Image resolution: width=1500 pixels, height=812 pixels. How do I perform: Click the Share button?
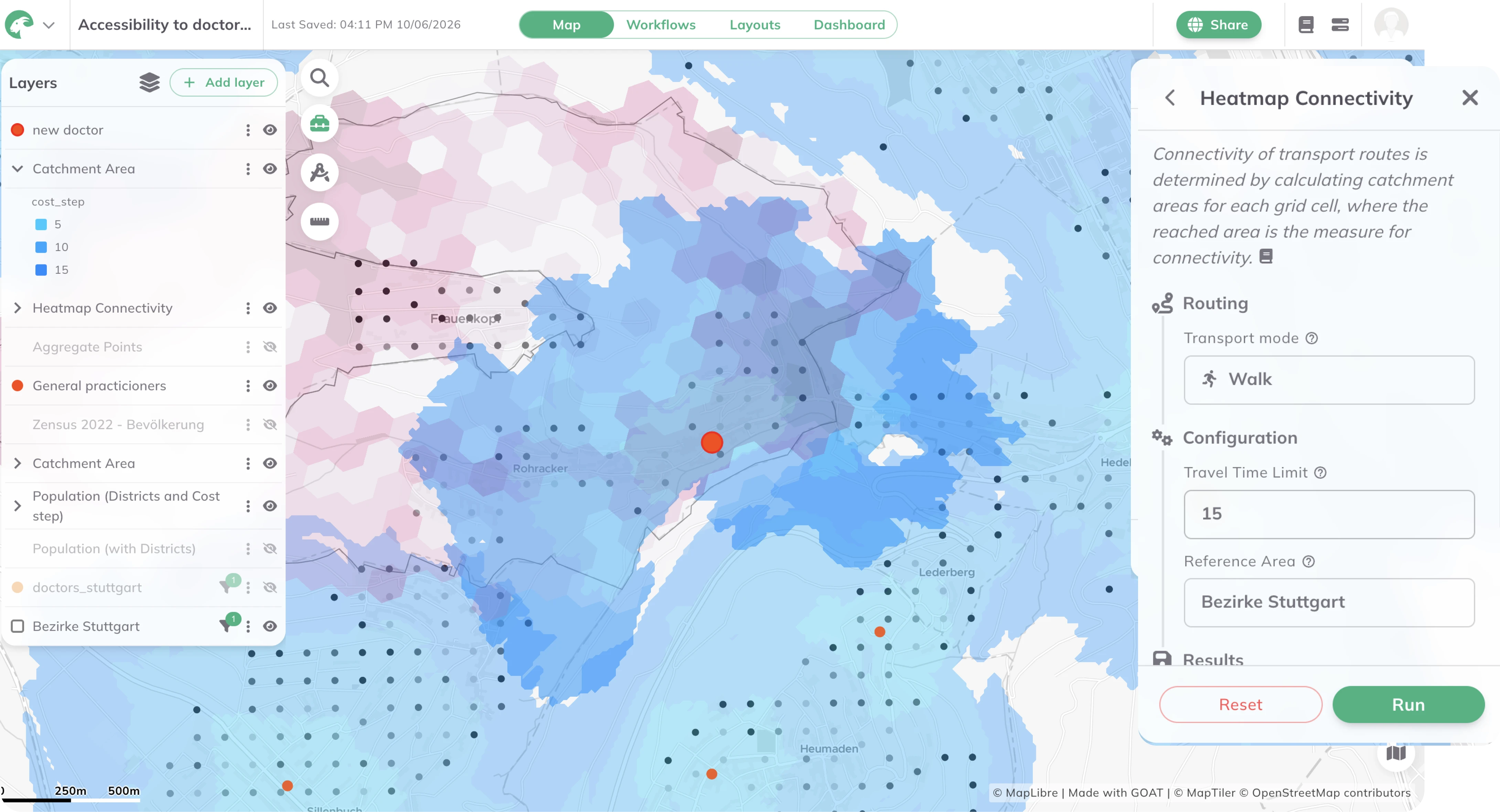pos(1218,24)
